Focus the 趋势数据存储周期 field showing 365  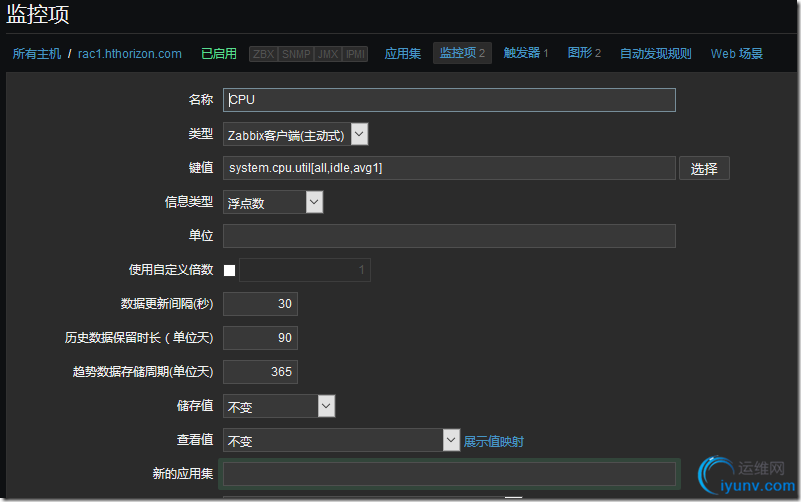(x=261, y=372)
